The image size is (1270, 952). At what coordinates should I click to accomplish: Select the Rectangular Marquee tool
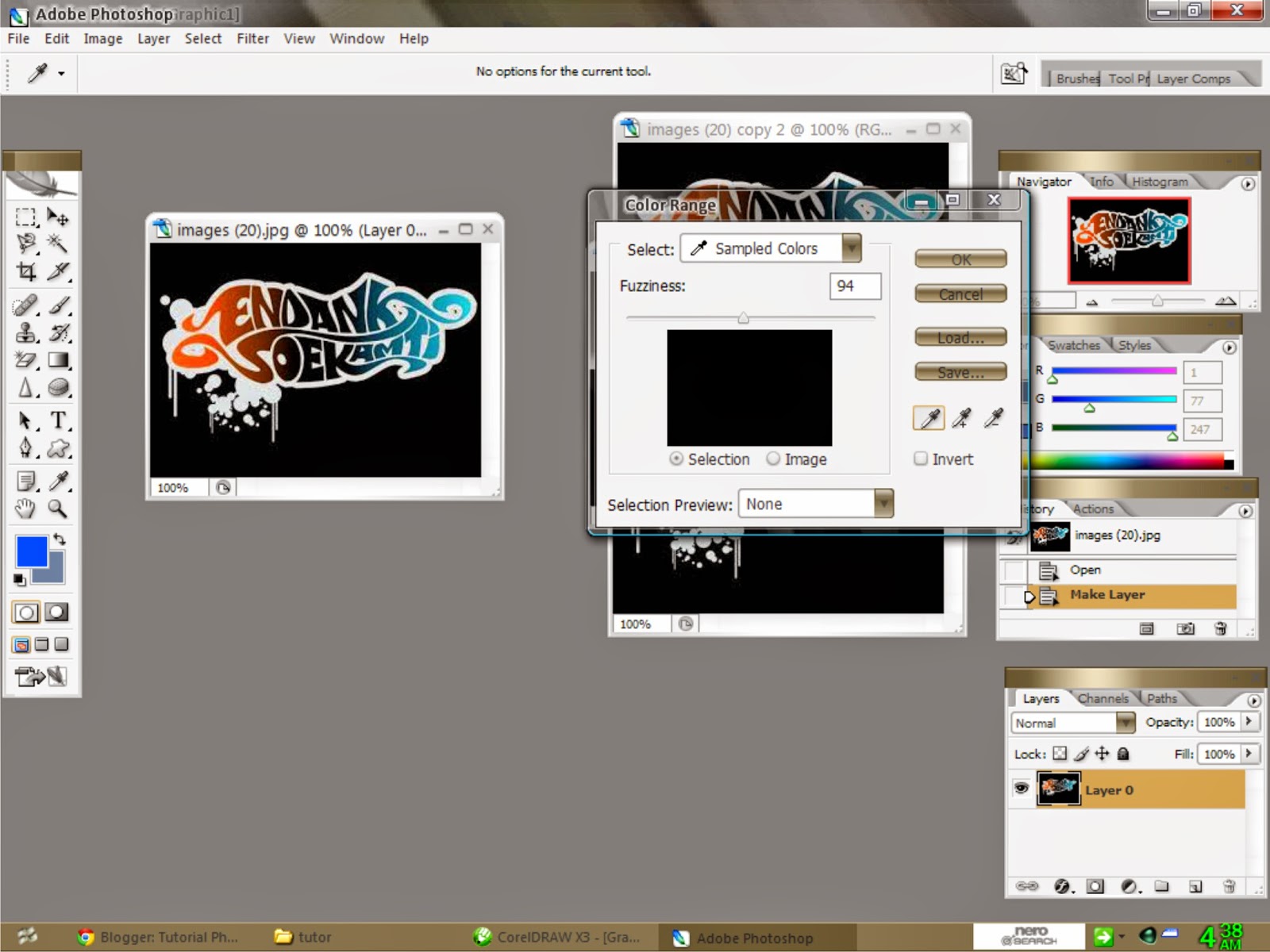point(25,217)
